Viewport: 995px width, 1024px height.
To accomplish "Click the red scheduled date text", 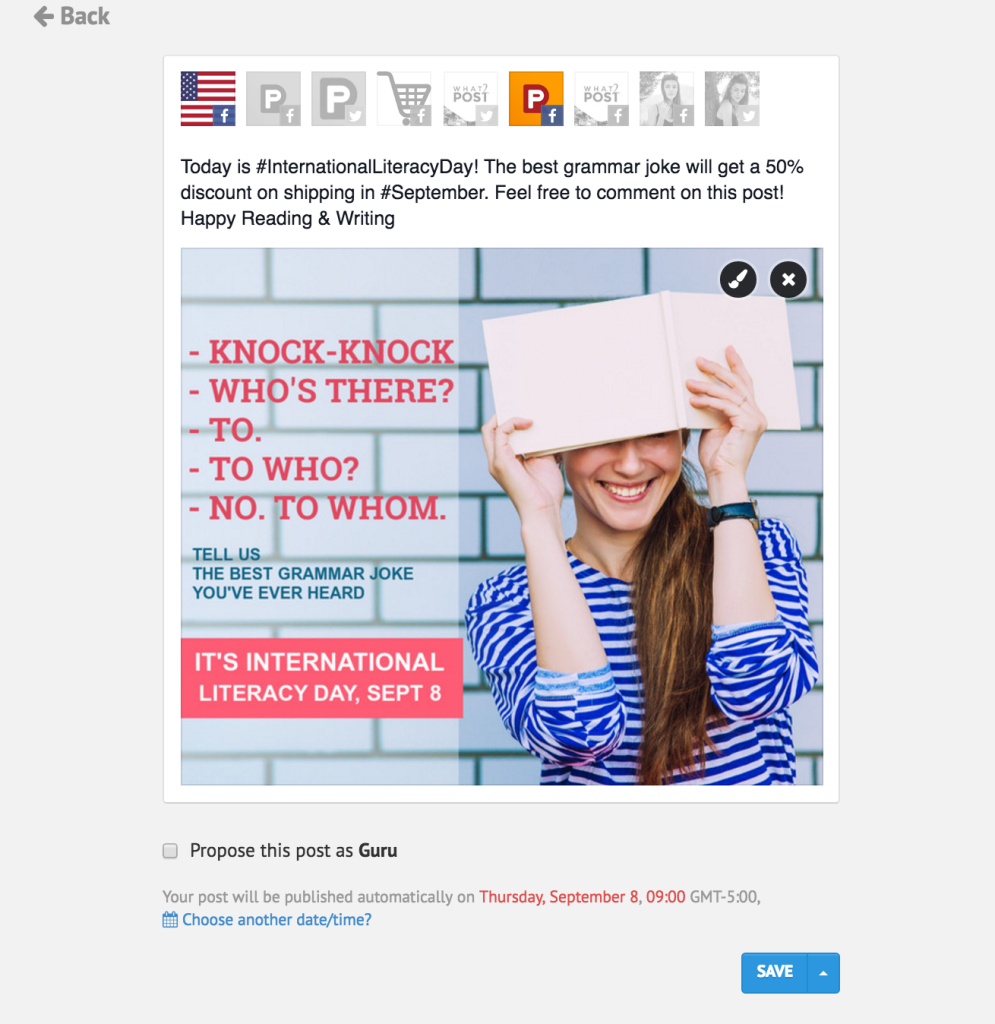I will [582, 897].
